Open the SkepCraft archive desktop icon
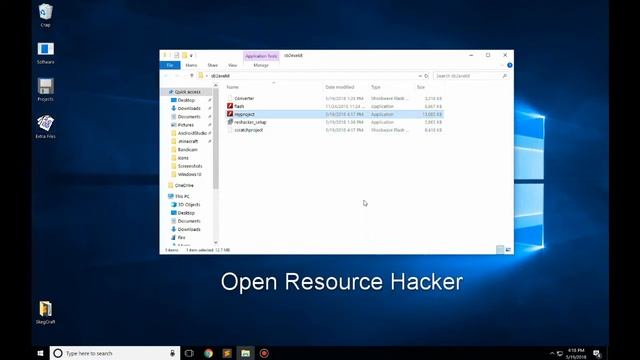The width and height of the screenshot is (640, 360). click(45, 312)
